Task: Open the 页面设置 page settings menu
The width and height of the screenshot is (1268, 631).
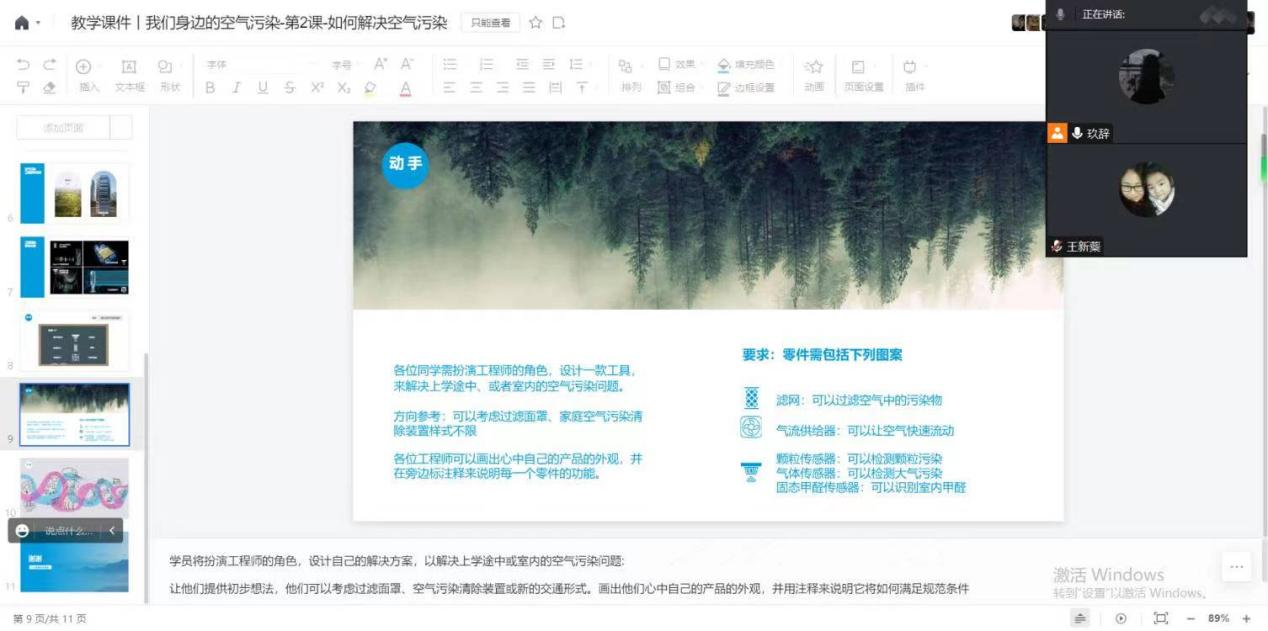Action: (863, 74)
